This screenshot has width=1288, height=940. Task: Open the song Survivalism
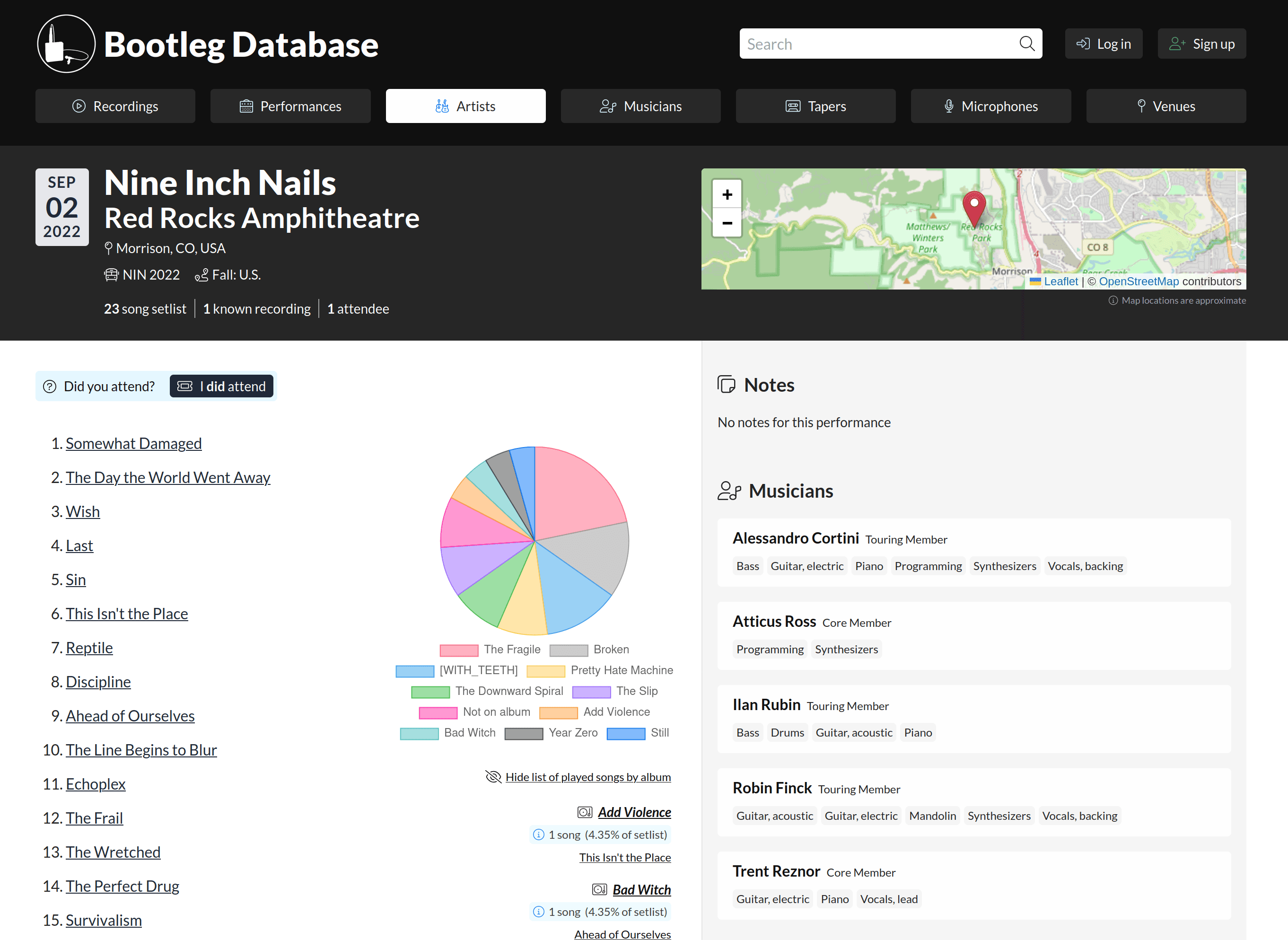(104, 920)
